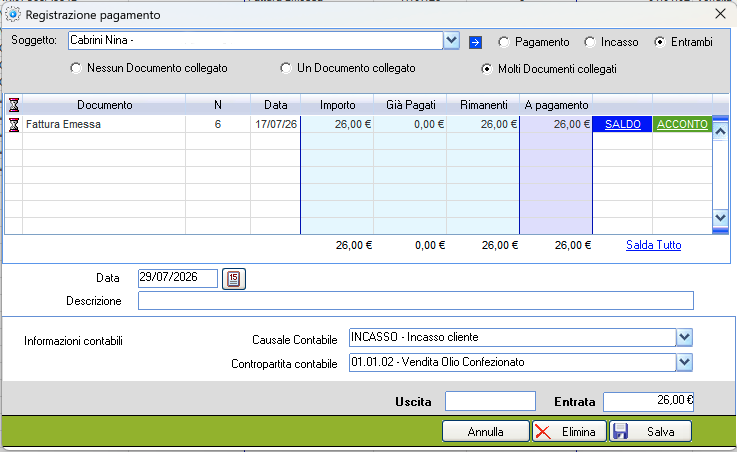737x452 pixels.
Task: Expand the Causale Contabile dropdown
Action: [x=684, y=337]
